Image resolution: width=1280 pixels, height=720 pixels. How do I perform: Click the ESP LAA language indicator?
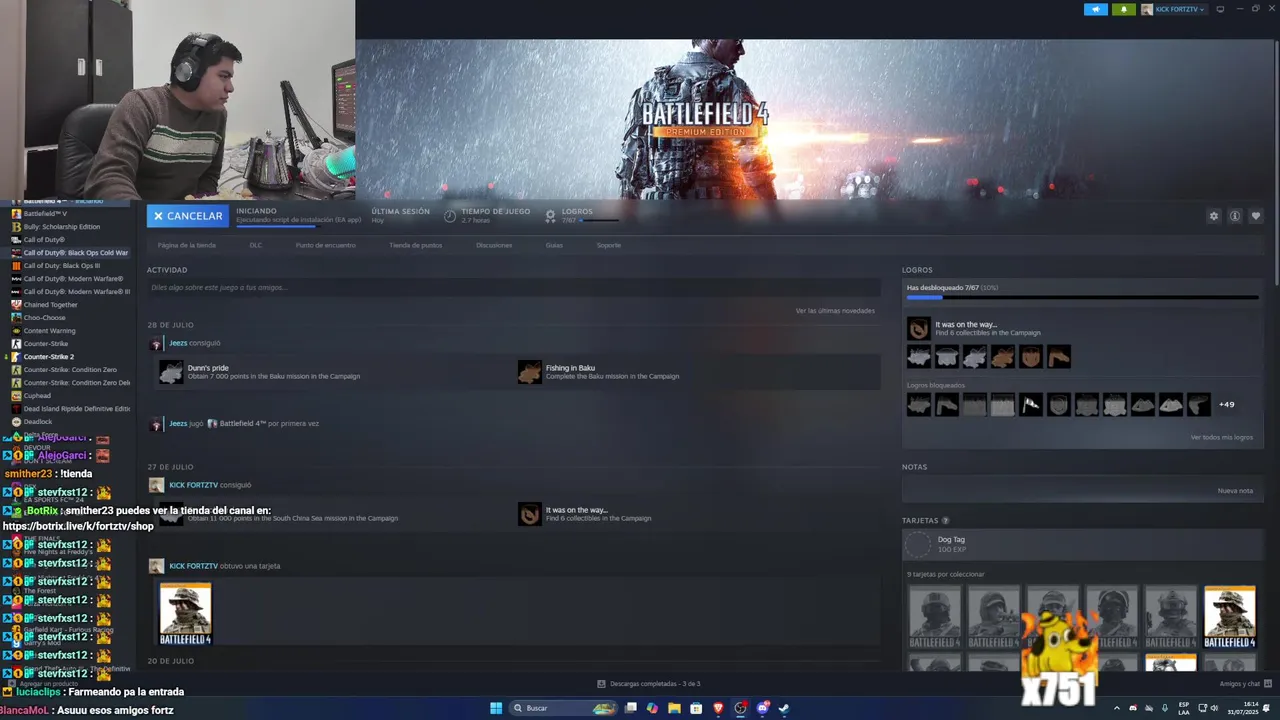pyautogui.click(x=1184, y=708)
